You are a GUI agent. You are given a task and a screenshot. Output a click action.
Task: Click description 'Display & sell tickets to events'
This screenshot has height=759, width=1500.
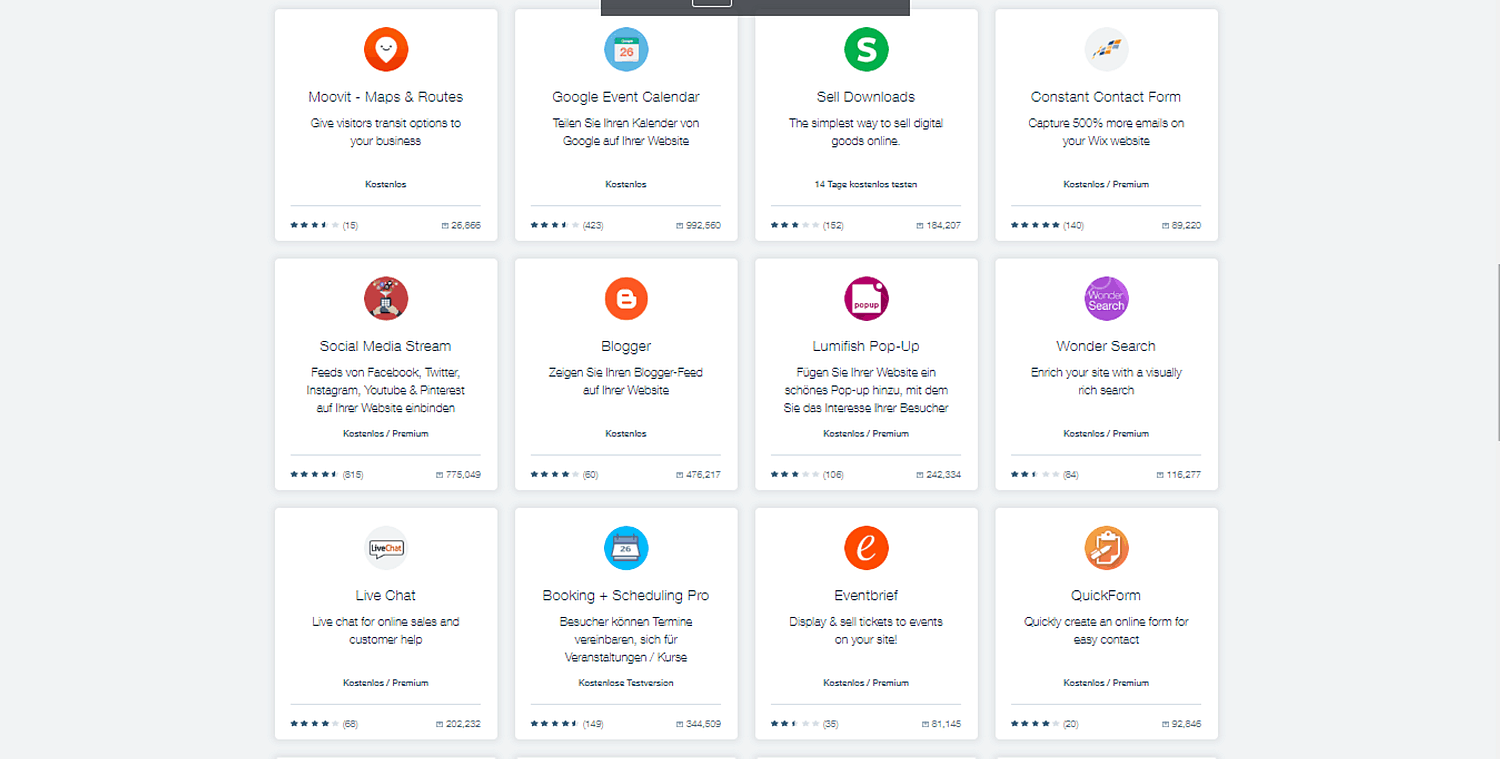coord(866,630)
